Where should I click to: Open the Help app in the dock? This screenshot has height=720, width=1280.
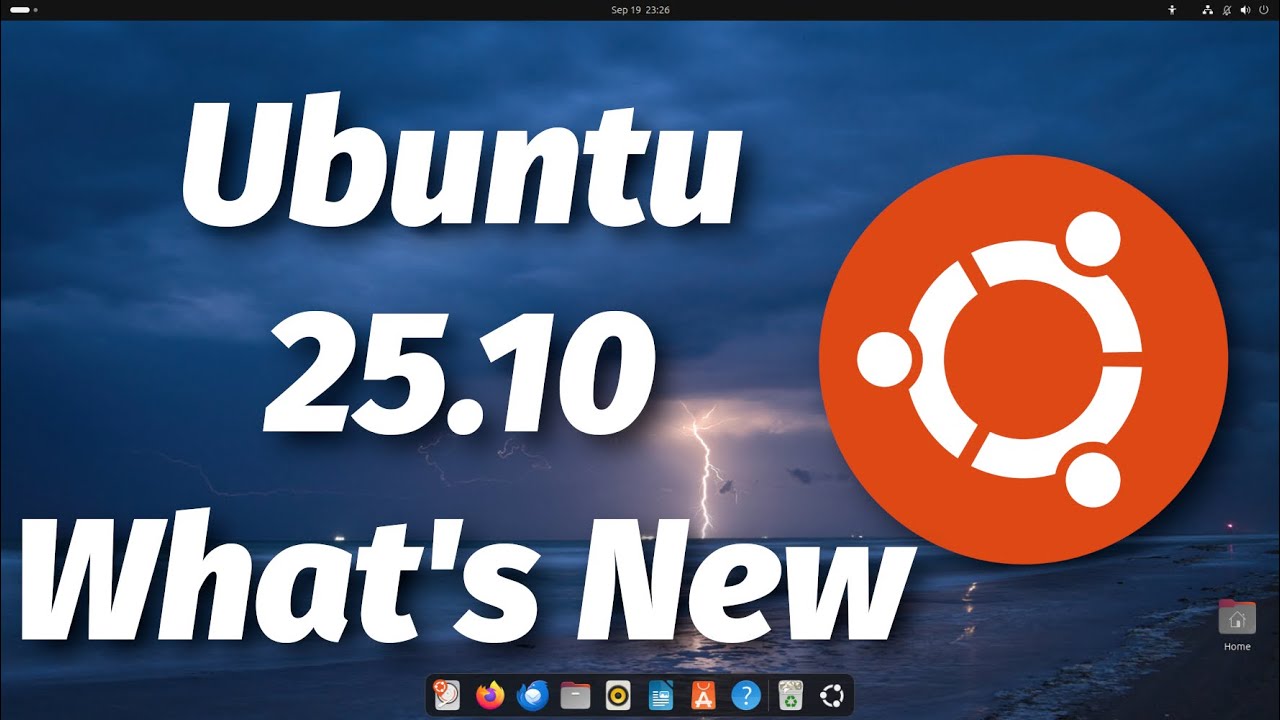(746, 695)
